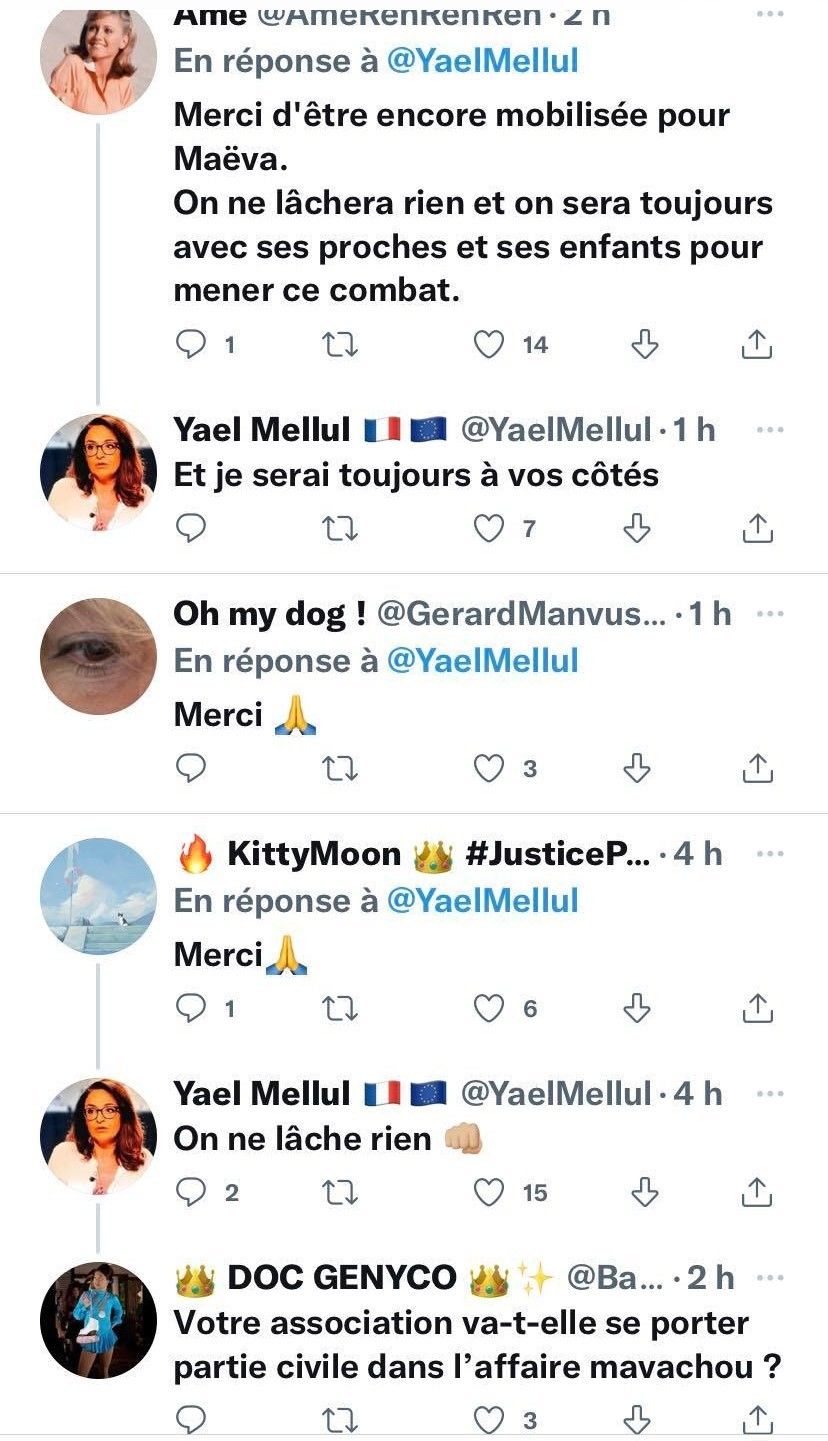Reply to Ame's tweet about Maëva
This screenshot has height=1441, width=828.
point(191,345)
